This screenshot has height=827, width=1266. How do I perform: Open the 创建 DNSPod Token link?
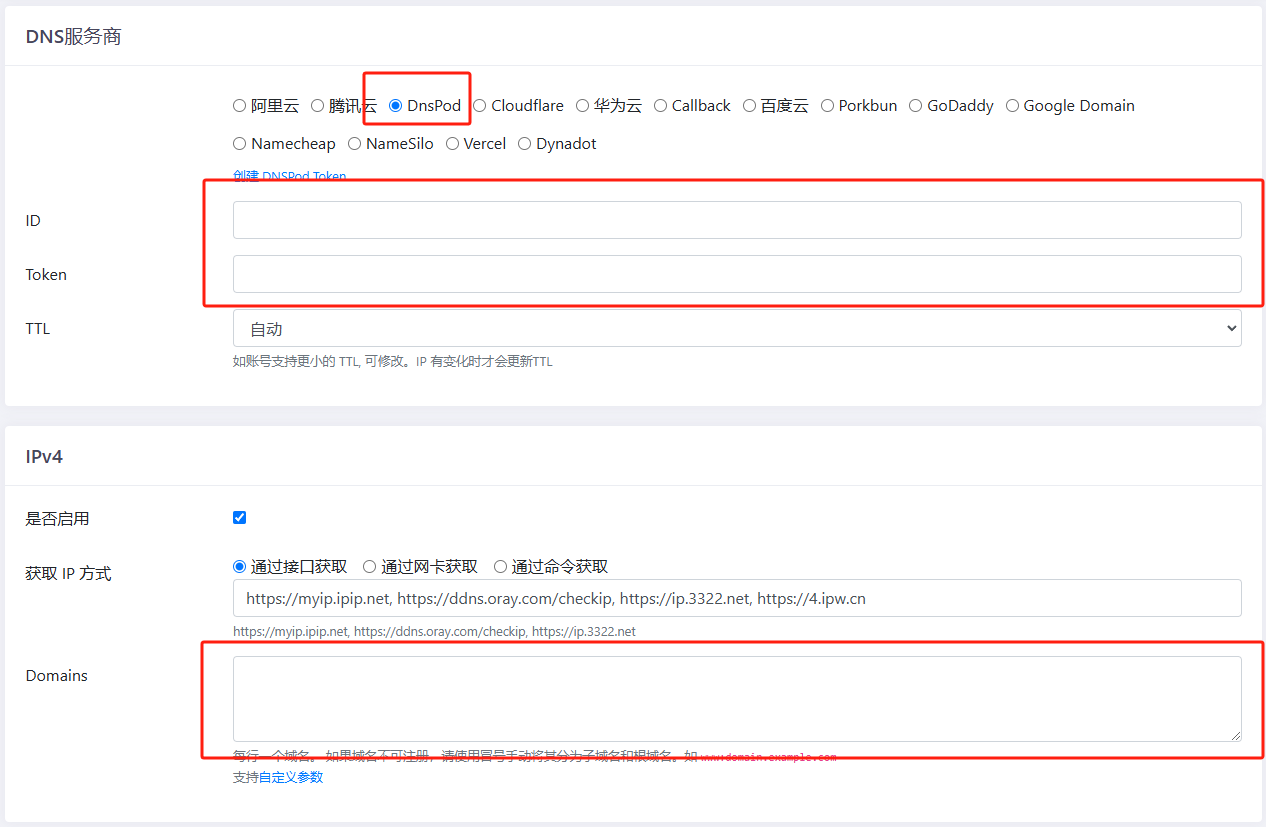(x=290, y=176)
